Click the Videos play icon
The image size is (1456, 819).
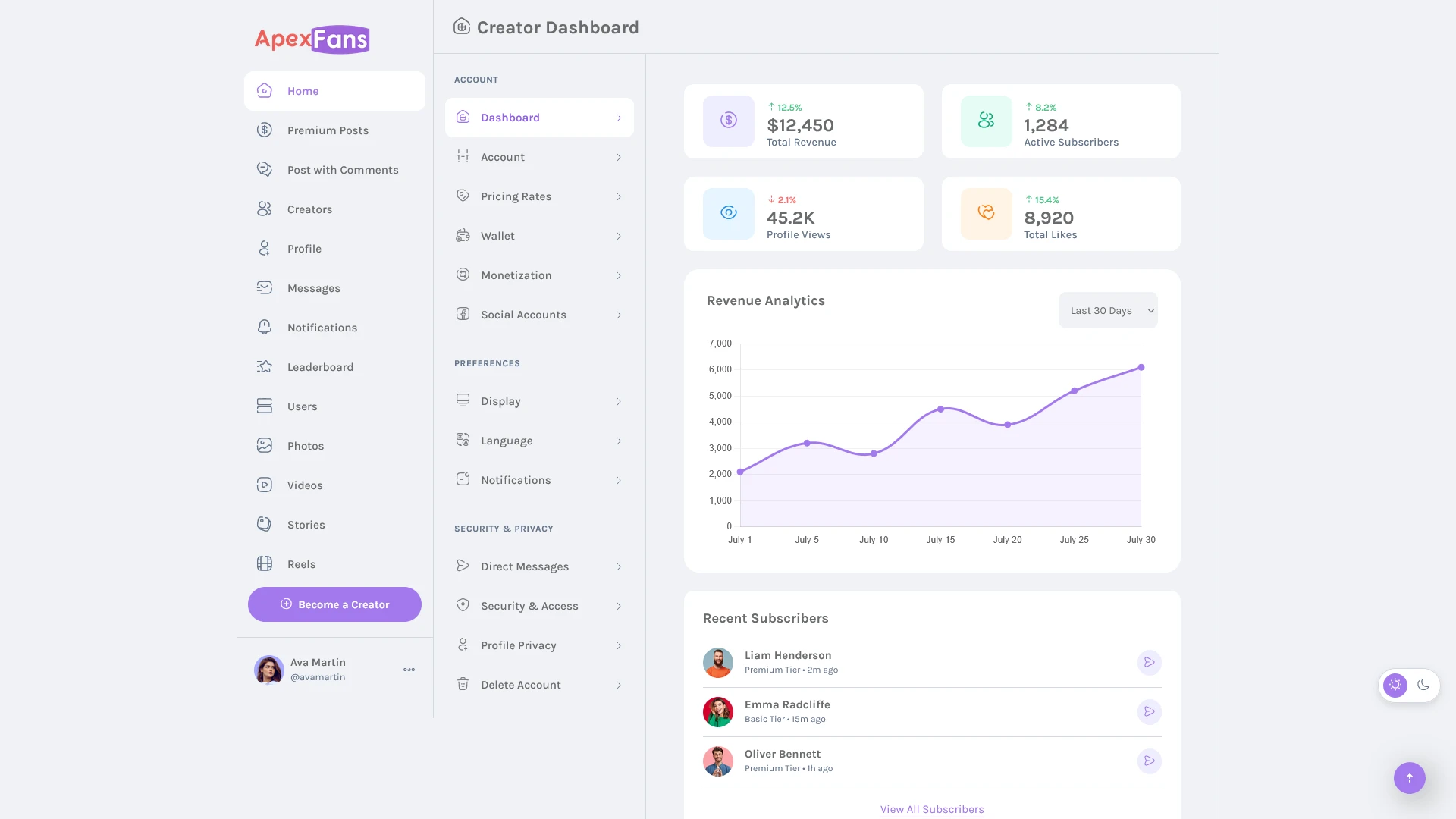coord(264,485)
